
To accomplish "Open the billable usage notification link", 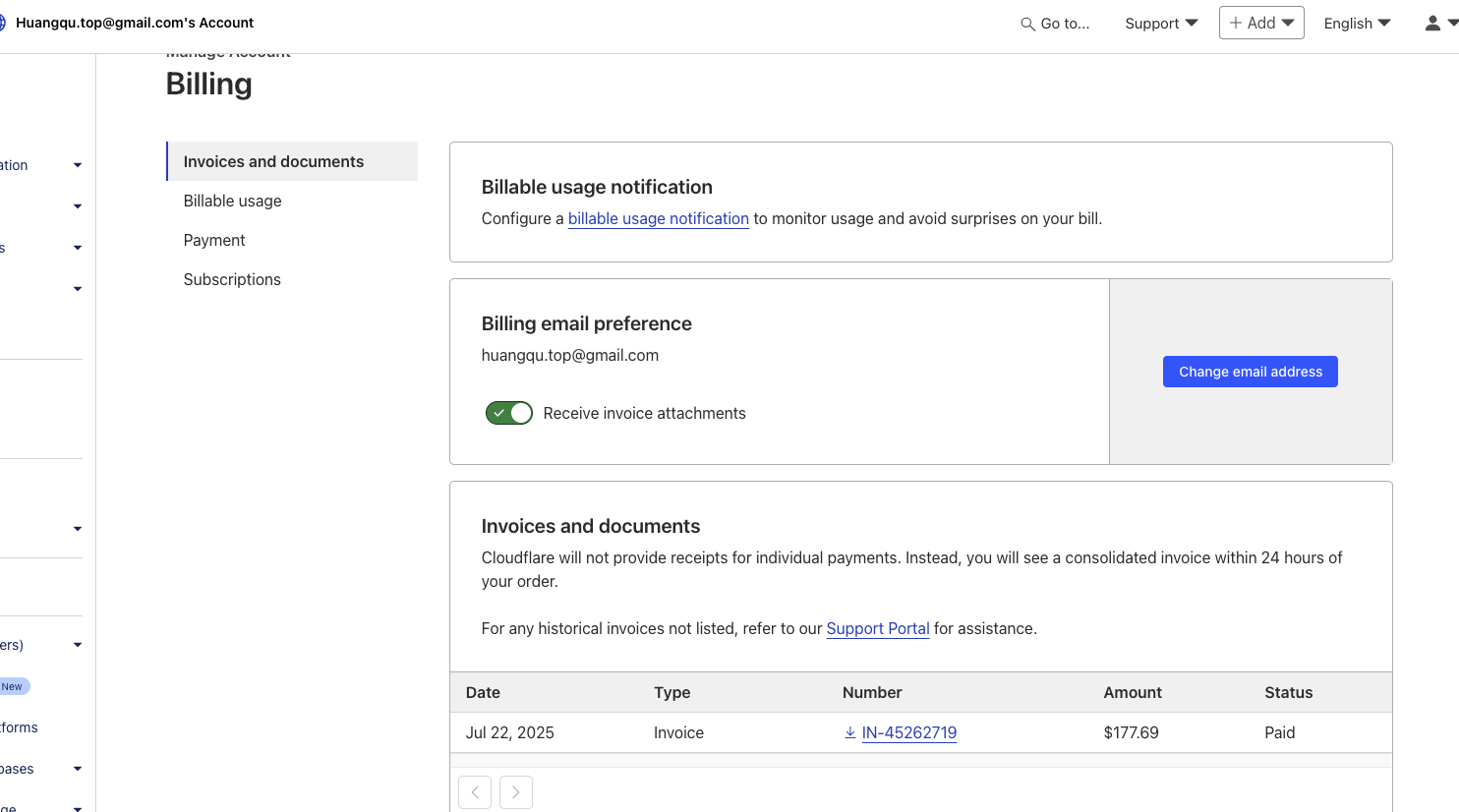I will click(x=659, y=218).
